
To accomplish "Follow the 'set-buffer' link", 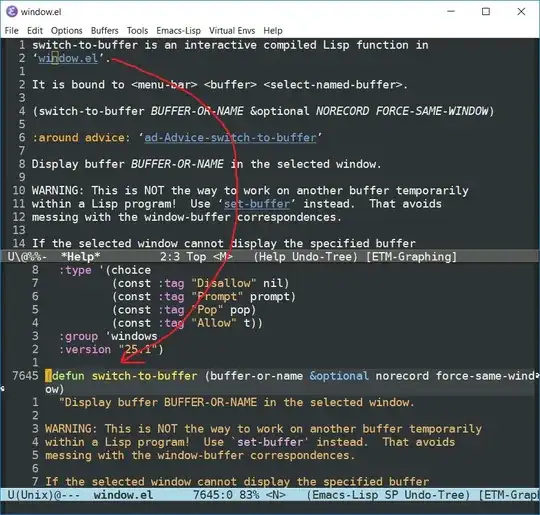I will pyautogui.click(x=257, y=204).
